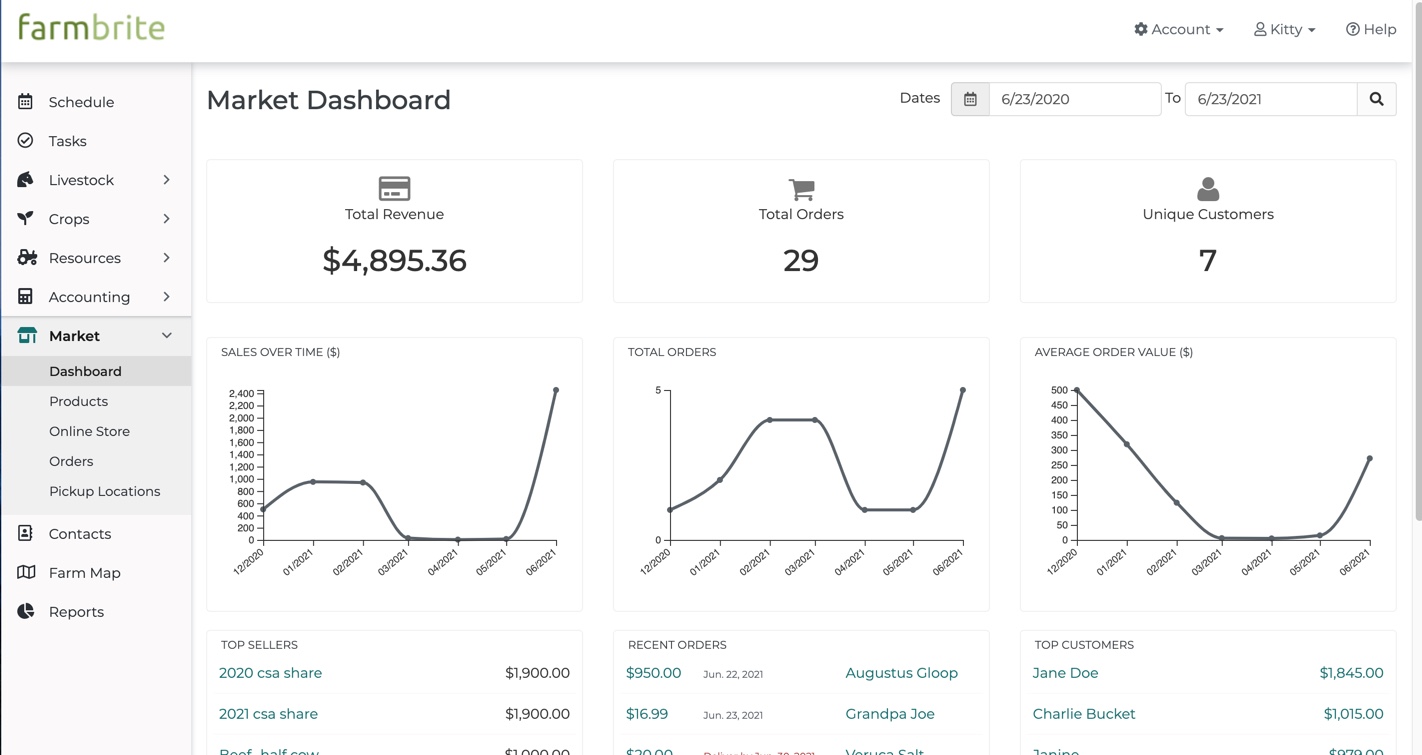Open the Account dropdown menu

click(1178, 30)
